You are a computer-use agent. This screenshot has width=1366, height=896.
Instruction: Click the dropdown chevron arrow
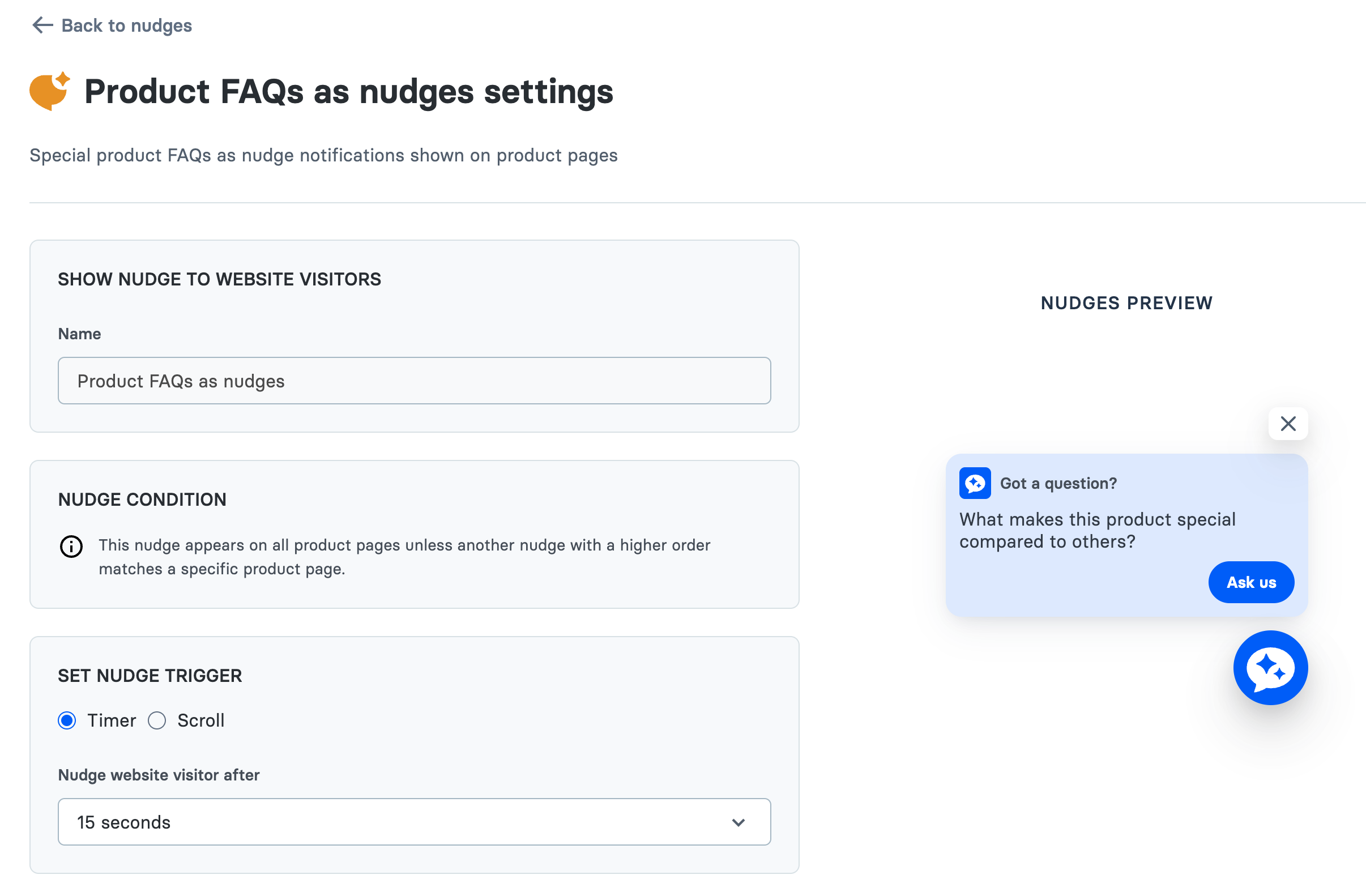tap(738, 822)
